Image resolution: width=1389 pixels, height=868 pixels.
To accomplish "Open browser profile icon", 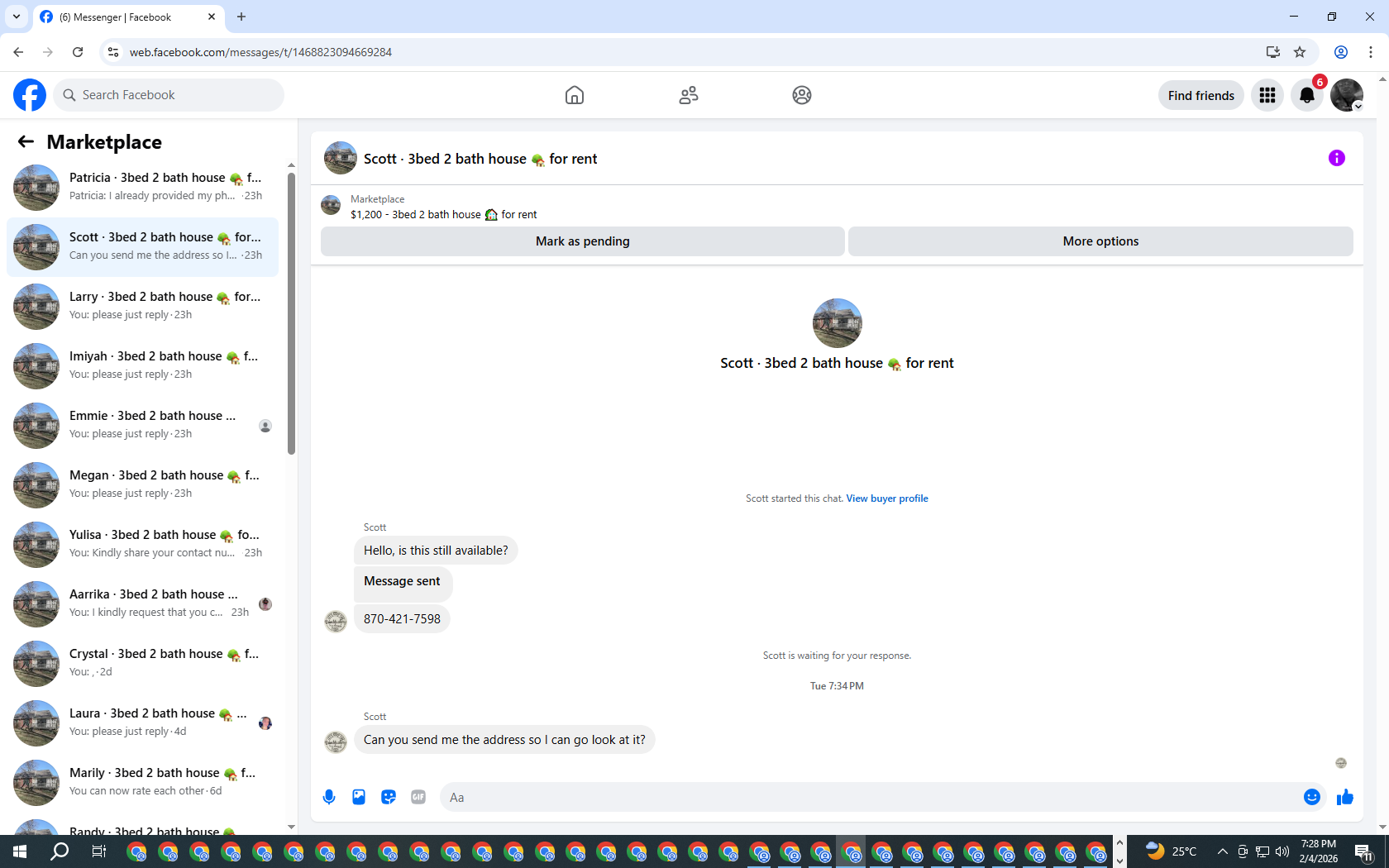I will [1341, 52].
